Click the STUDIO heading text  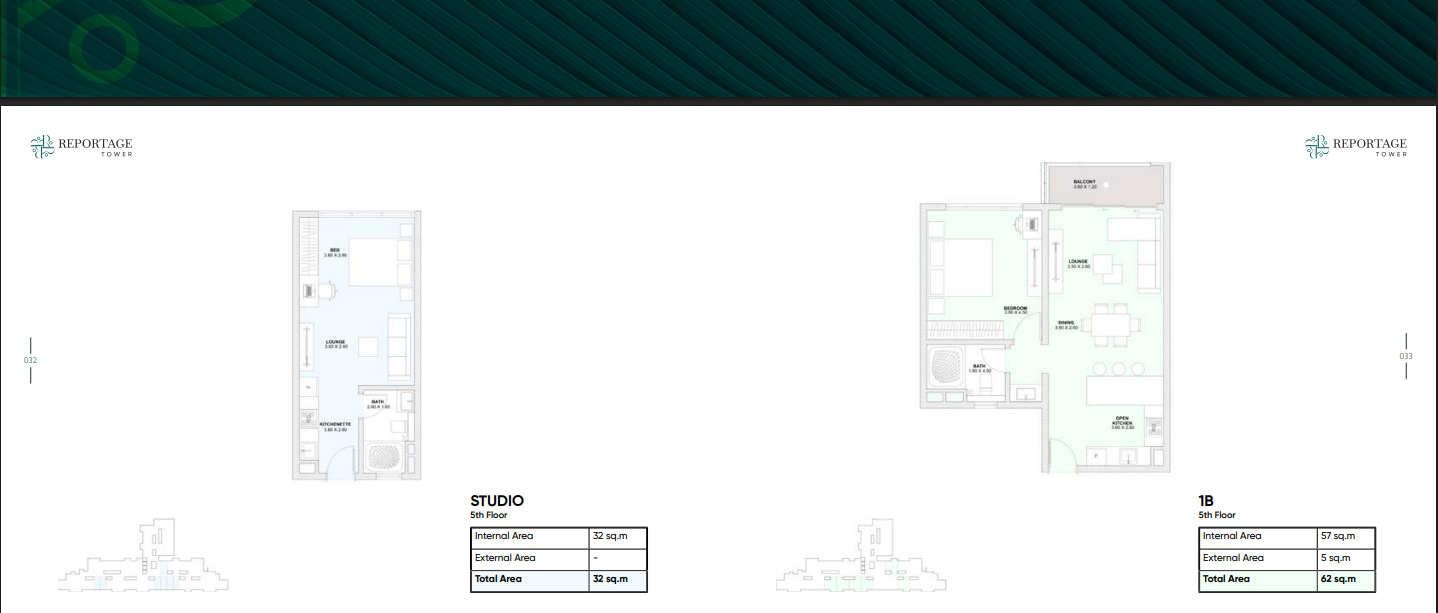point(497,501)
